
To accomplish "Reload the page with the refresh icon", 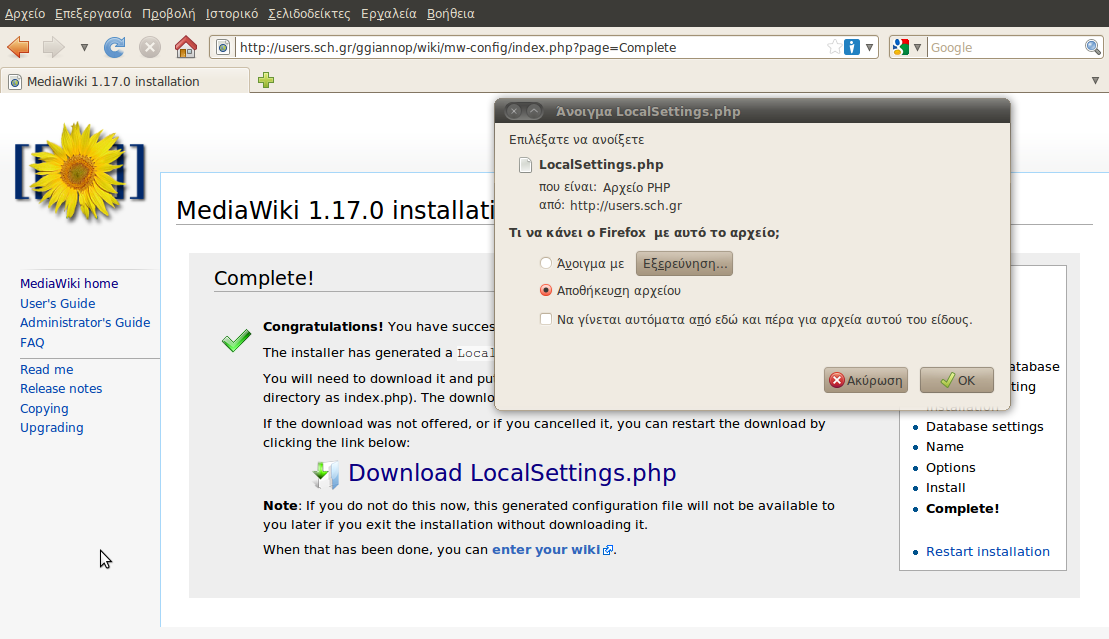I will [114, 47].
